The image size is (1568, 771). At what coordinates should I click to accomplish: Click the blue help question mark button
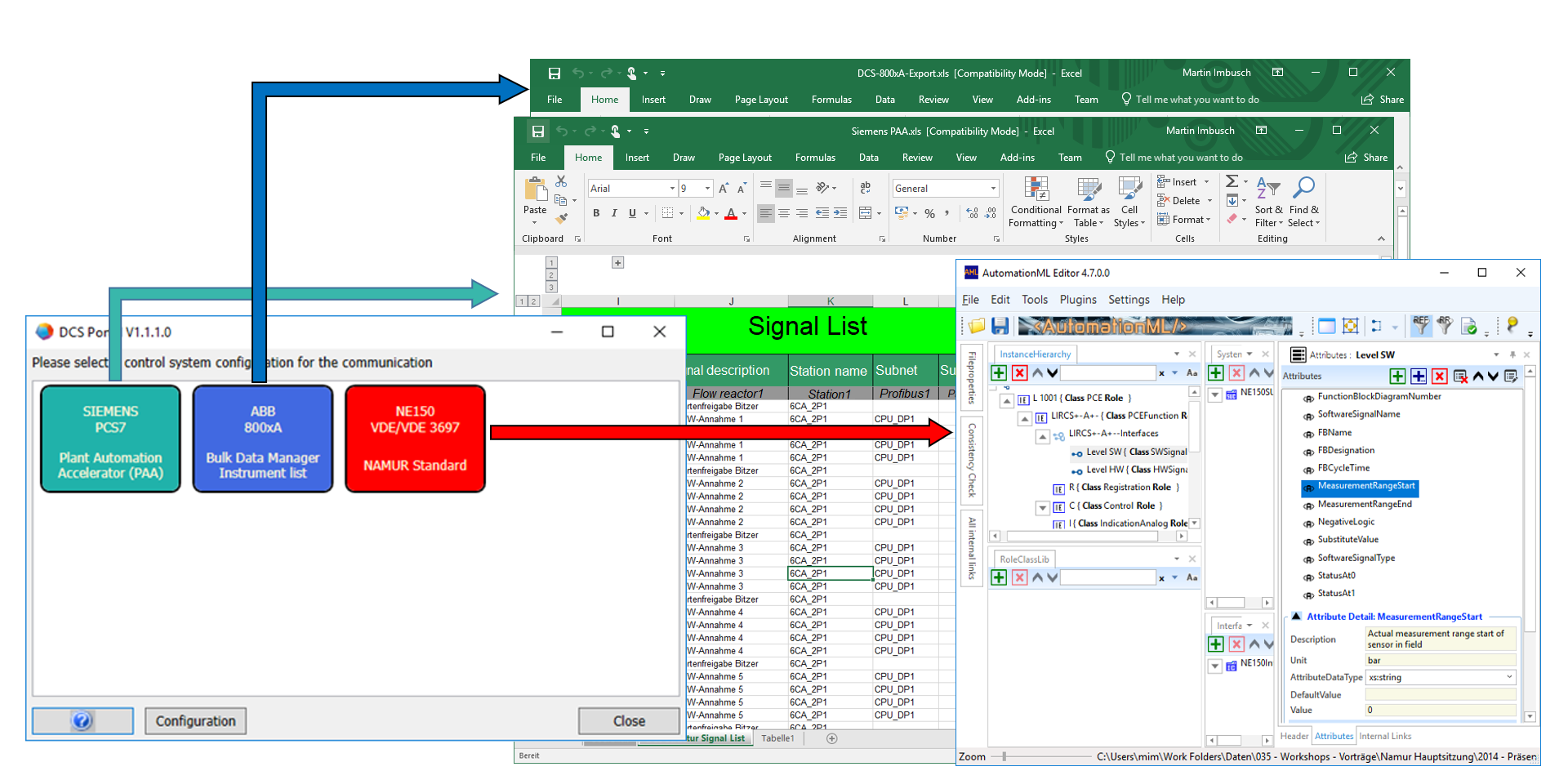[82, 720]
